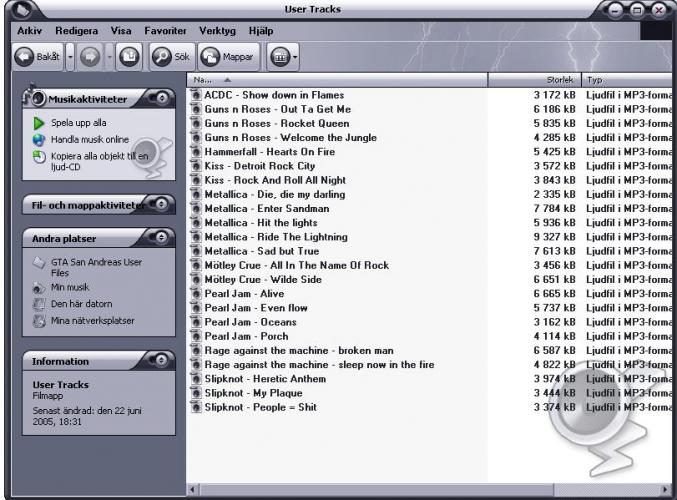Click the horizontal scrollbar right arrow
This screenshot has width=677, height=500.
667,489
